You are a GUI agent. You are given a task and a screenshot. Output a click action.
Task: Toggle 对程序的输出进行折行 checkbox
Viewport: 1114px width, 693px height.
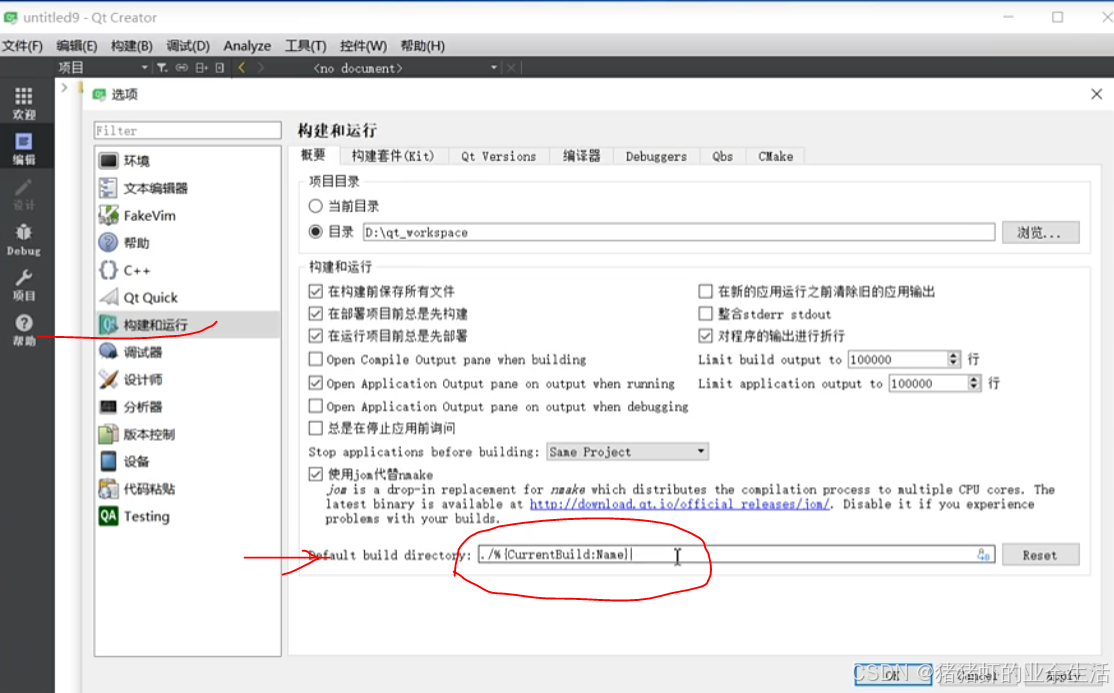705,335
